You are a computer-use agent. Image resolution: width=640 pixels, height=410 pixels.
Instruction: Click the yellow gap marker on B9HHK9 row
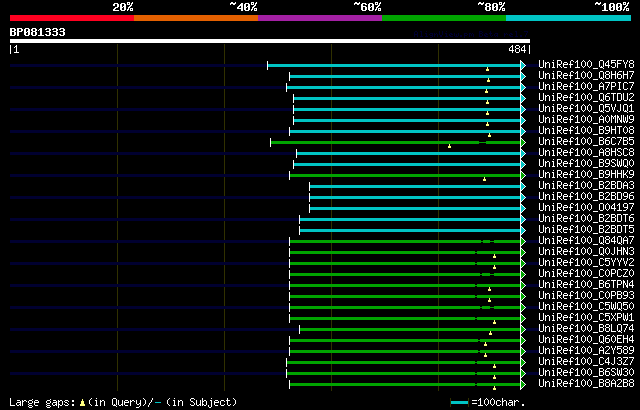point(484,179)
